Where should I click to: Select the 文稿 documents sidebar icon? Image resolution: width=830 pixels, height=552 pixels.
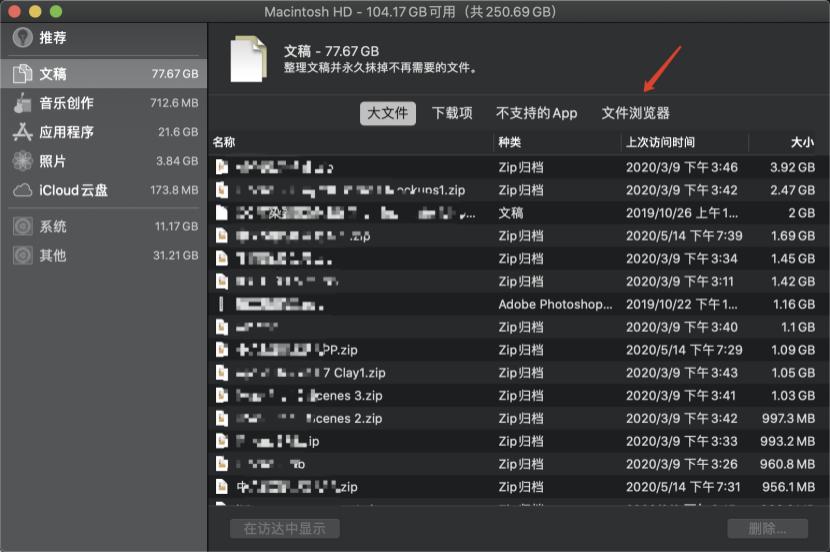coord(22,74)
